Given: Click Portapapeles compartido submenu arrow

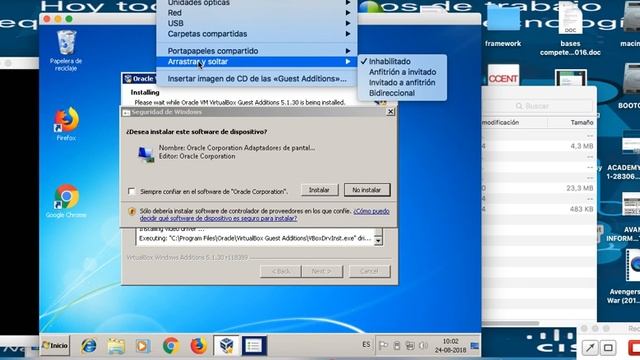Looking at the screenshot, I should tap(348, 51).
